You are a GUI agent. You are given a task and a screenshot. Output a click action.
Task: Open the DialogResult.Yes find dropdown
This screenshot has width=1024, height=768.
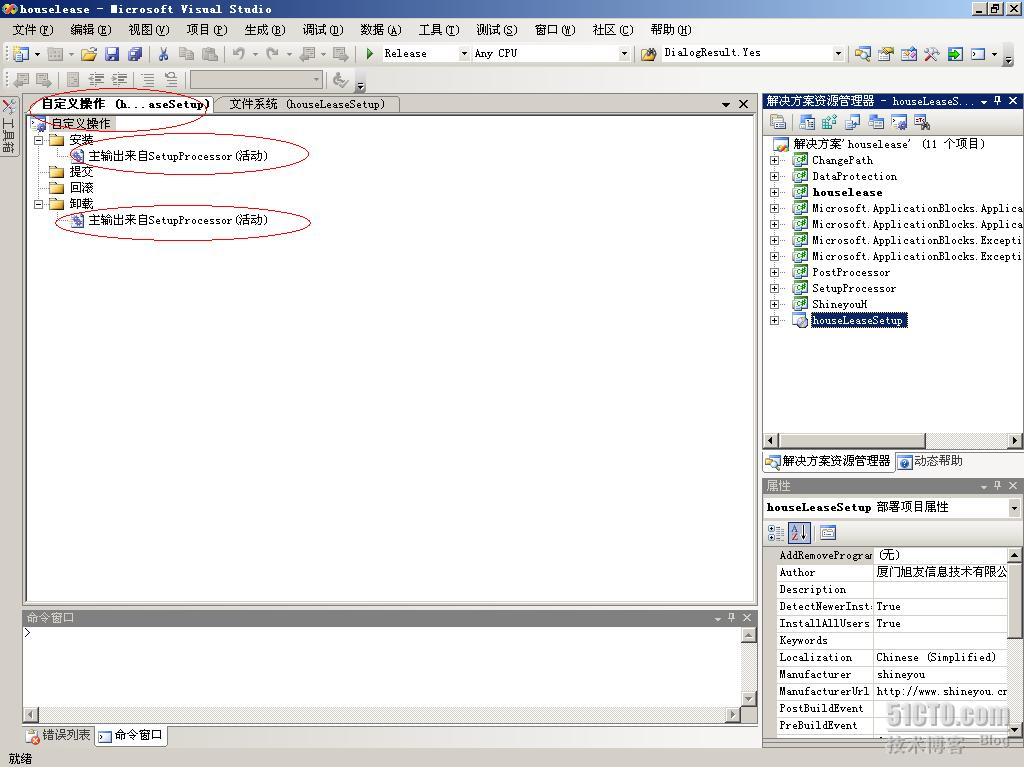pyautogui.click(x=838, y=54)
